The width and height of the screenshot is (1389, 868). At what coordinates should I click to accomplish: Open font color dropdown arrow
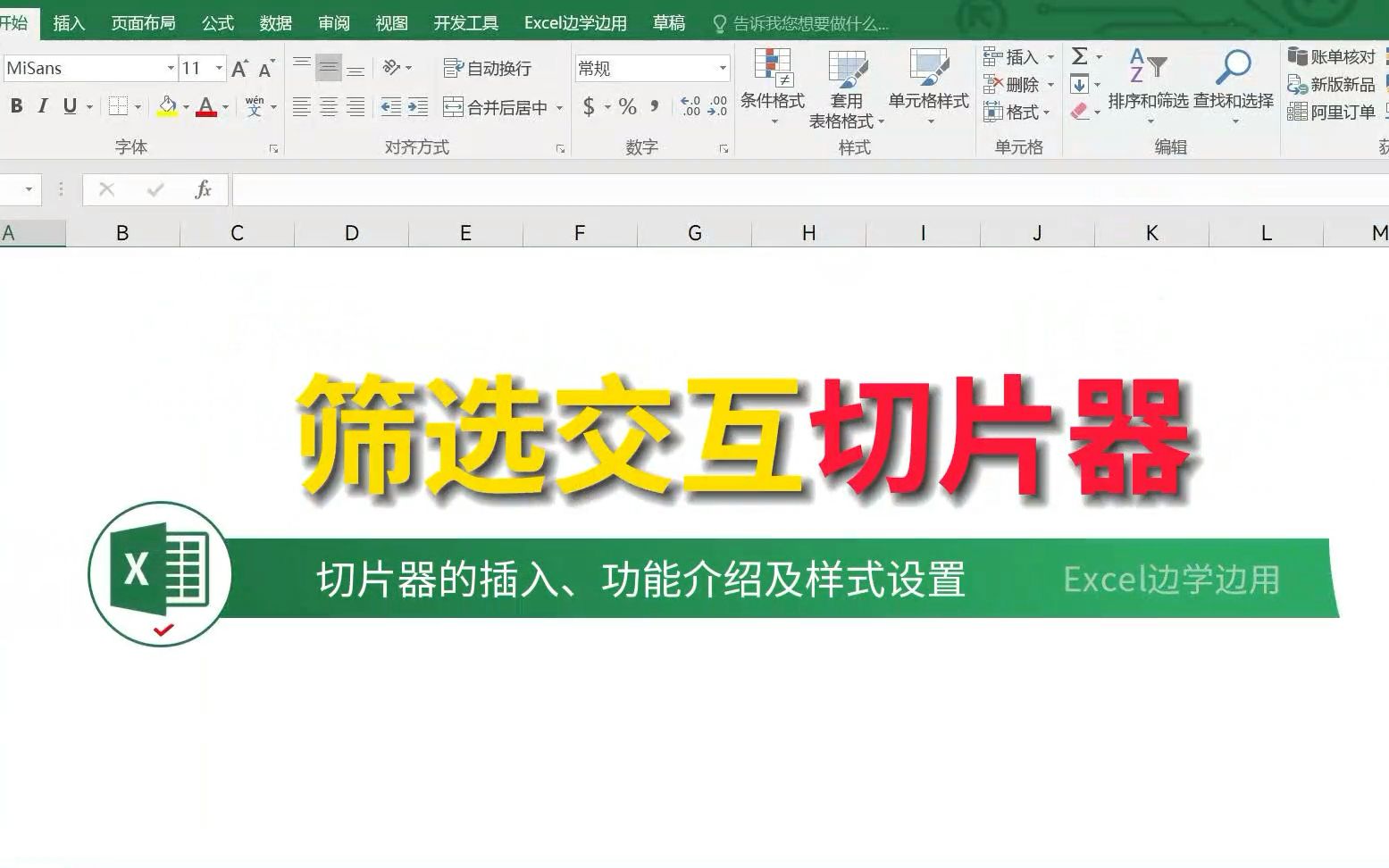(x=225, y=107)
